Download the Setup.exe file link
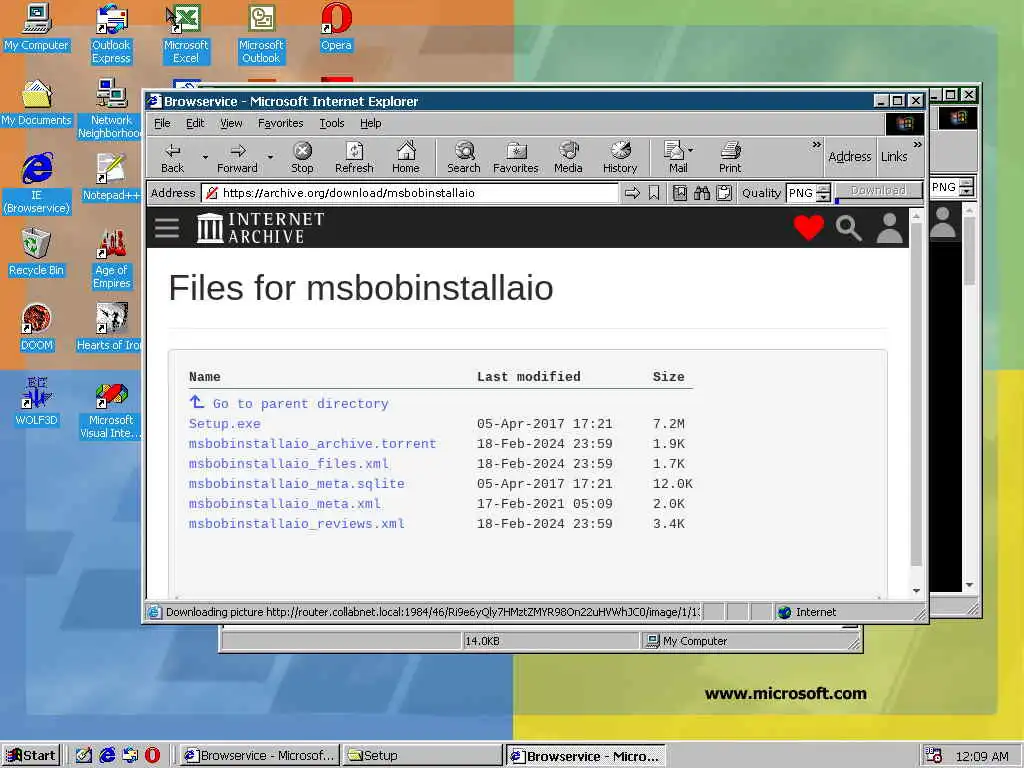Viewport: 1024px width, 768px height. tap(225, 424)
